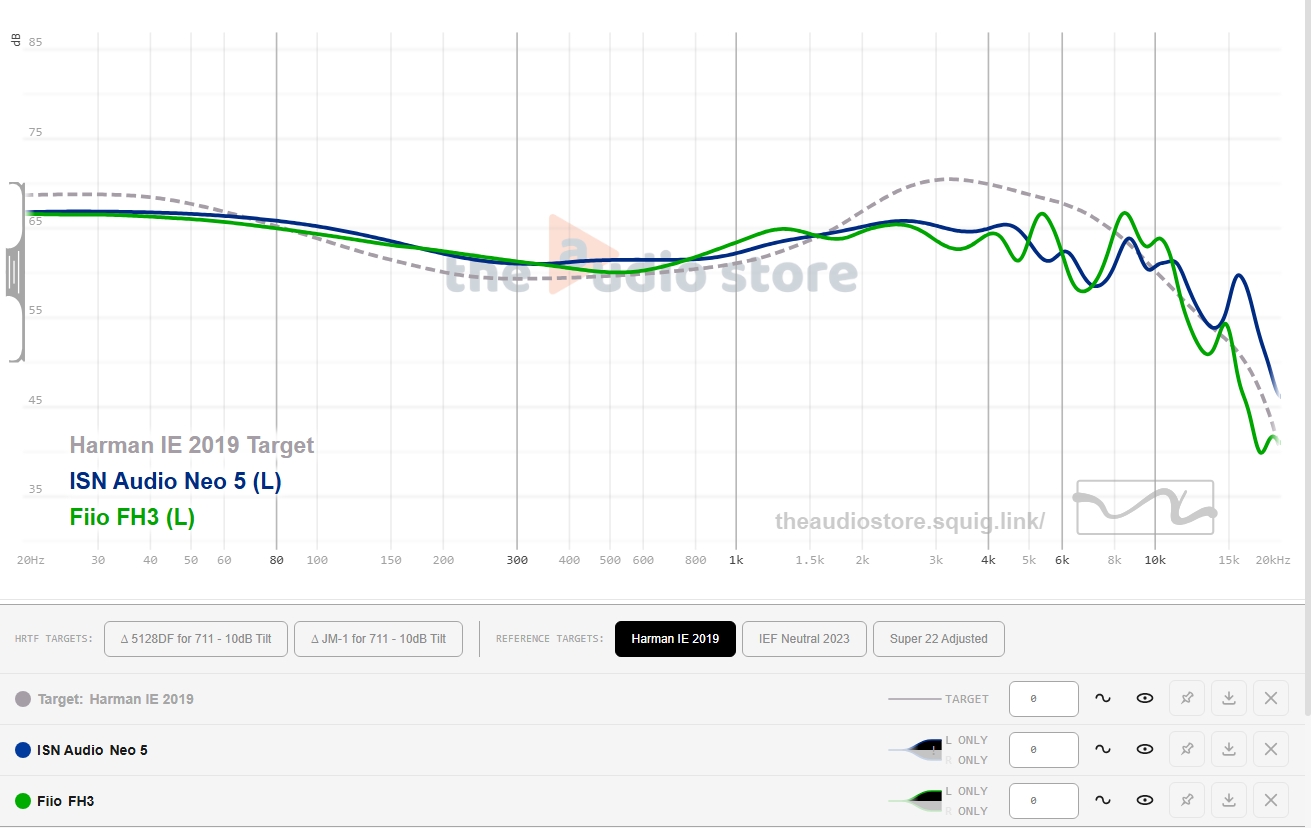This screenshot has height=828, width=1311.
Task: Hide the Fiio FH3 curve
Action: coord(1145,800)
